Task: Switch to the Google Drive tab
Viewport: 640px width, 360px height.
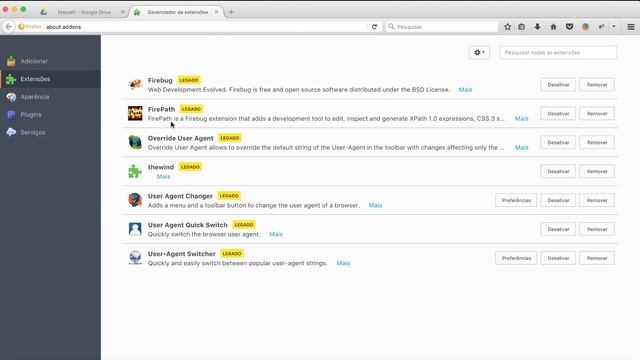Action: (x=84, y=12)
